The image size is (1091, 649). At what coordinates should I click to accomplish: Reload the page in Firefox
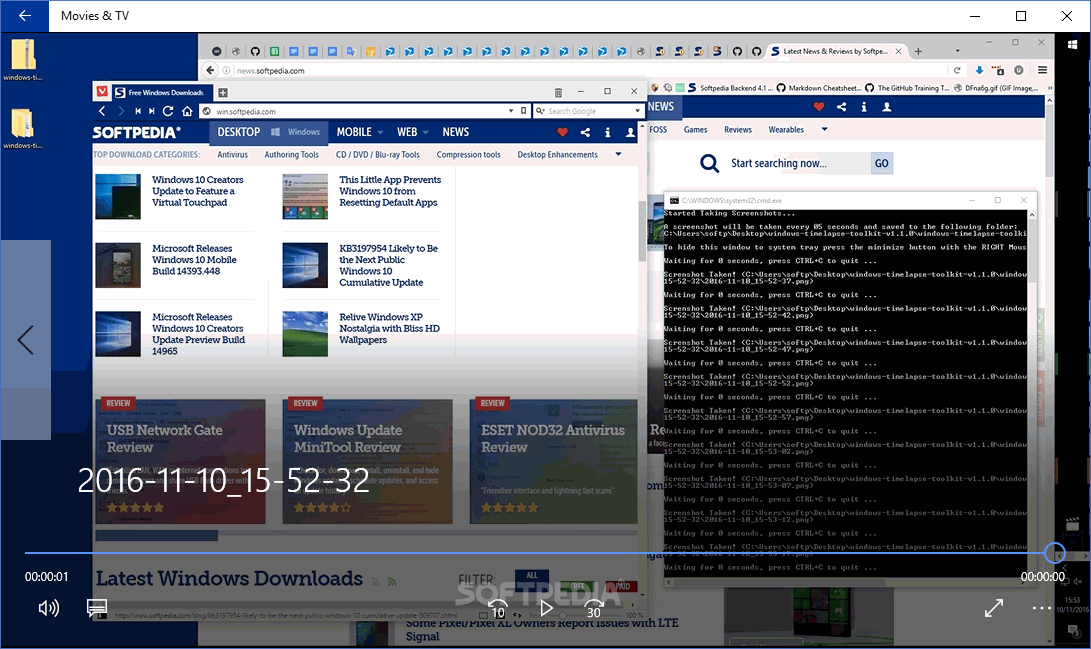957,70
